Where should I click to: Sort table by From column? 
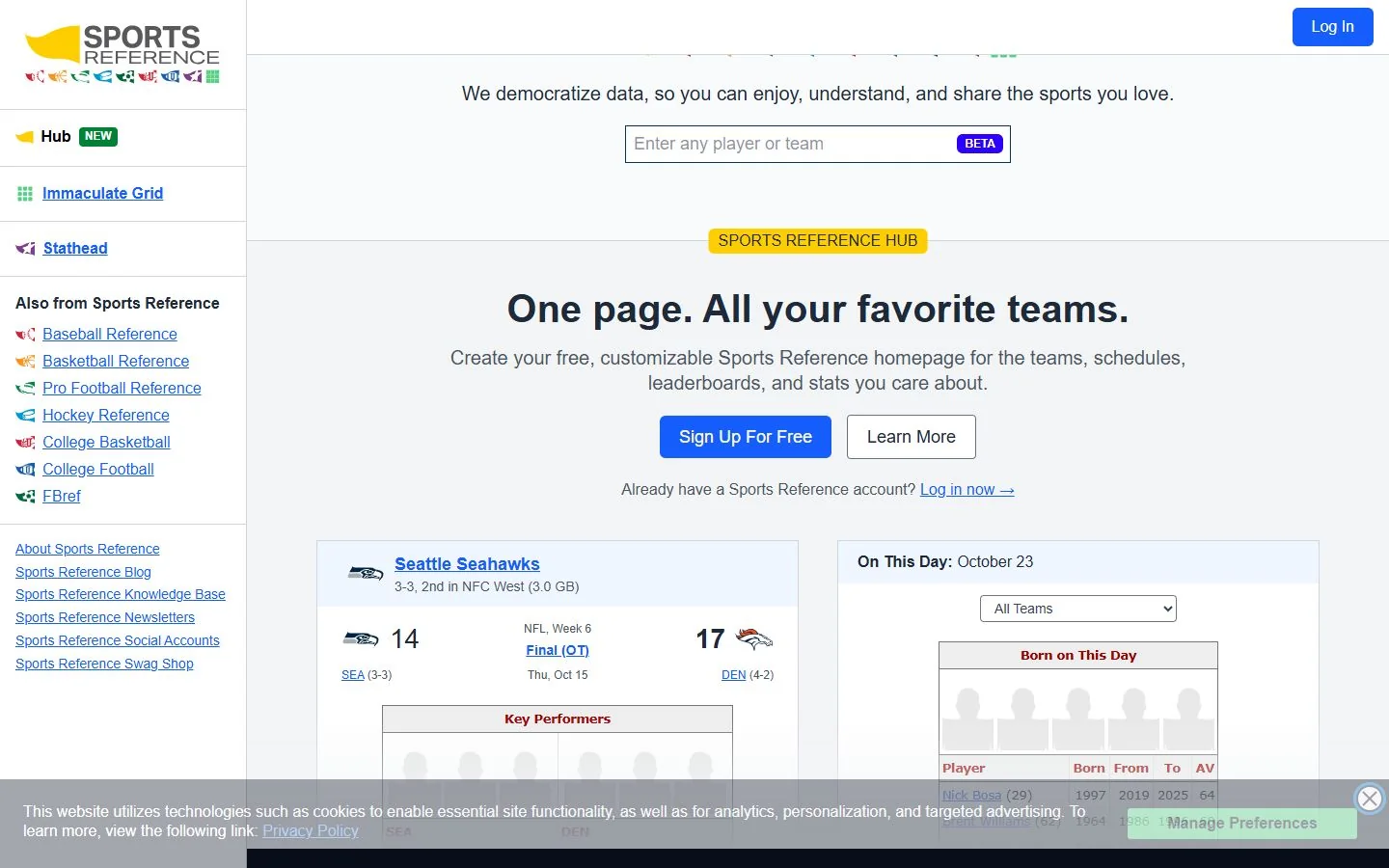pos(1131,769)
